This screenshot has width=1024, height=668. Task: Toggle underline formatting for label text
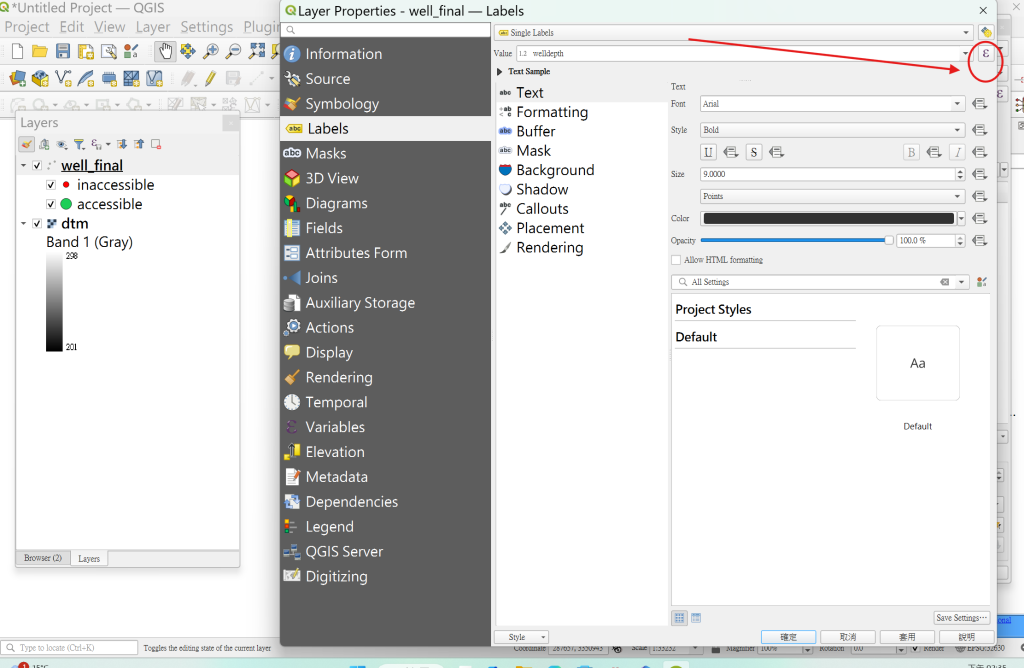[708, 151]
